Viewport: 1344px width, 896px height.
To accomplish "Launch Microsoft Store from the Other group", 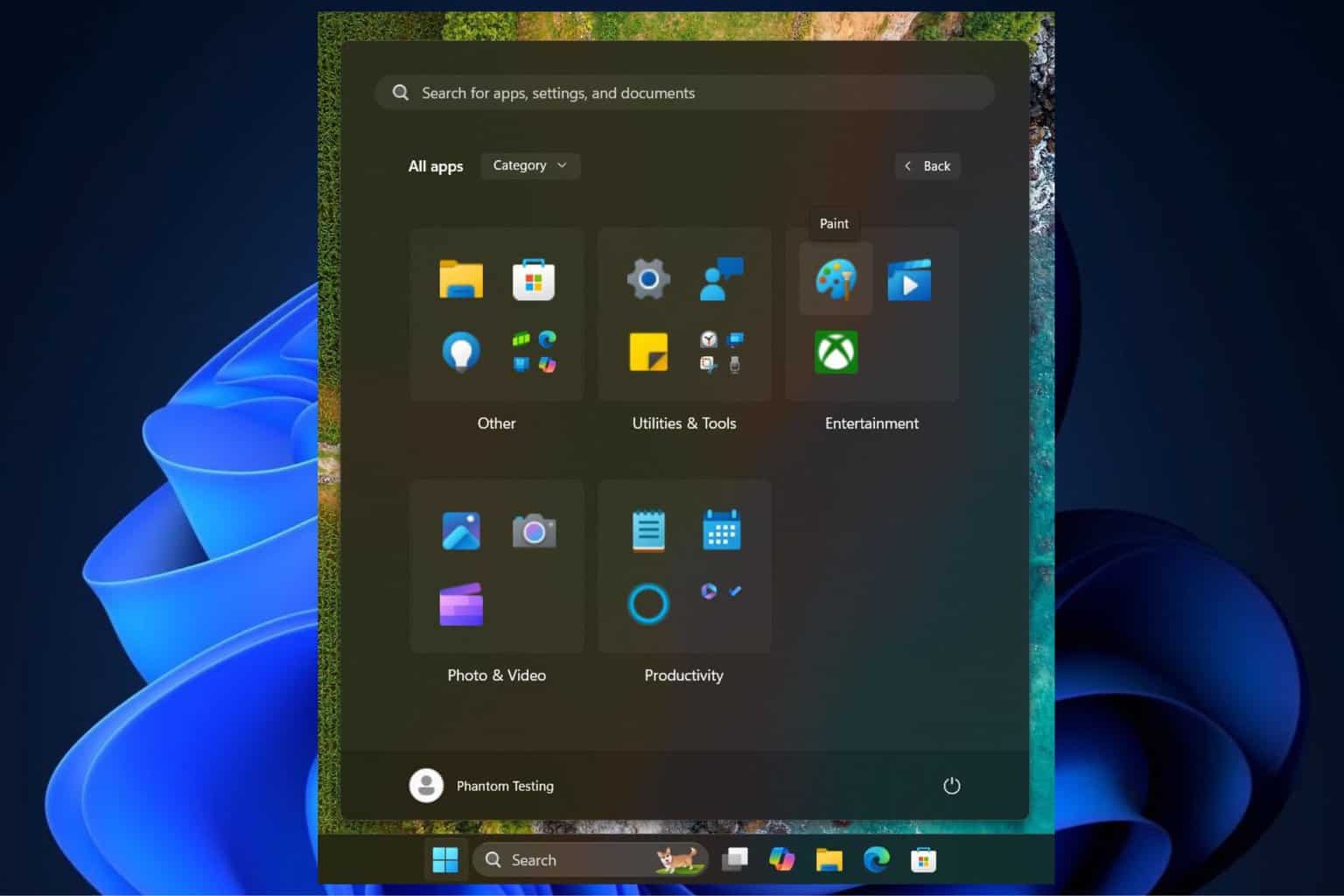I will (534, 280).
